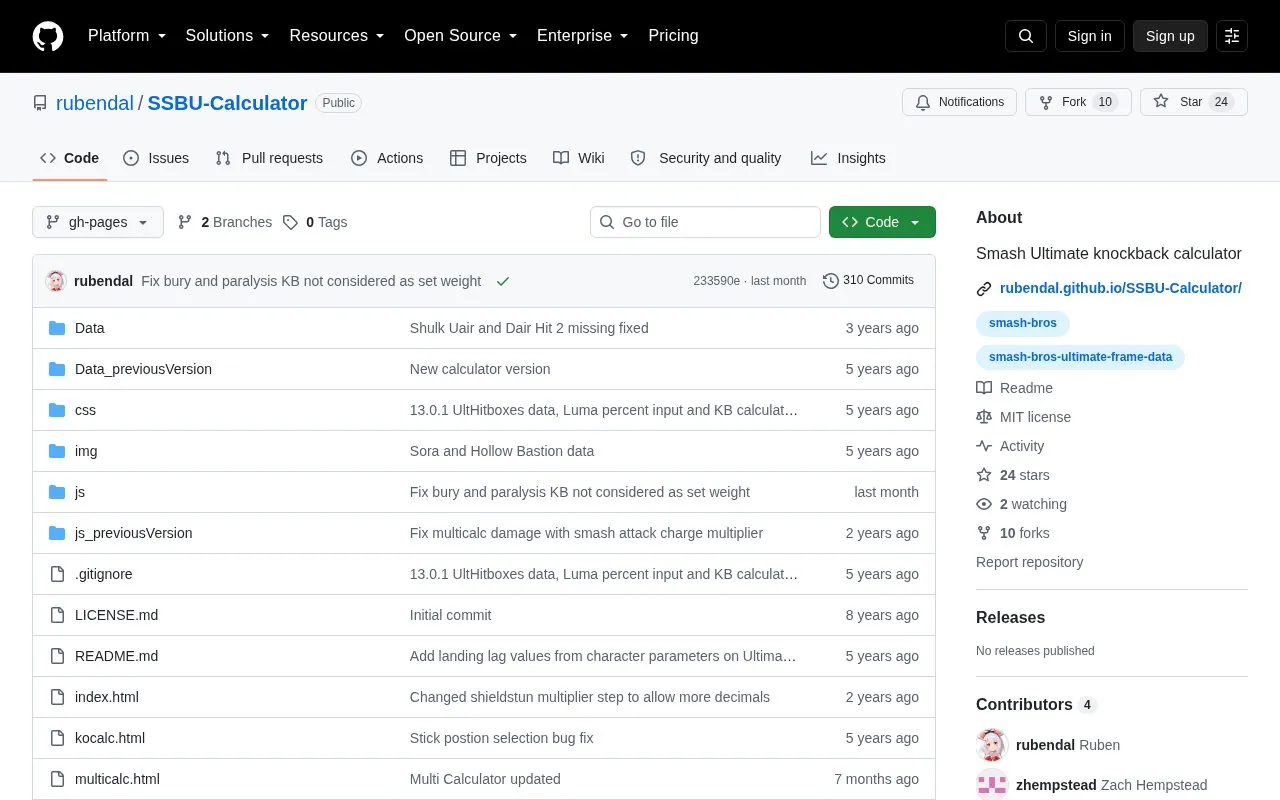Click the link icon beside the website URL
This screenshot has width=1280, height=800.
click(984, 289)
